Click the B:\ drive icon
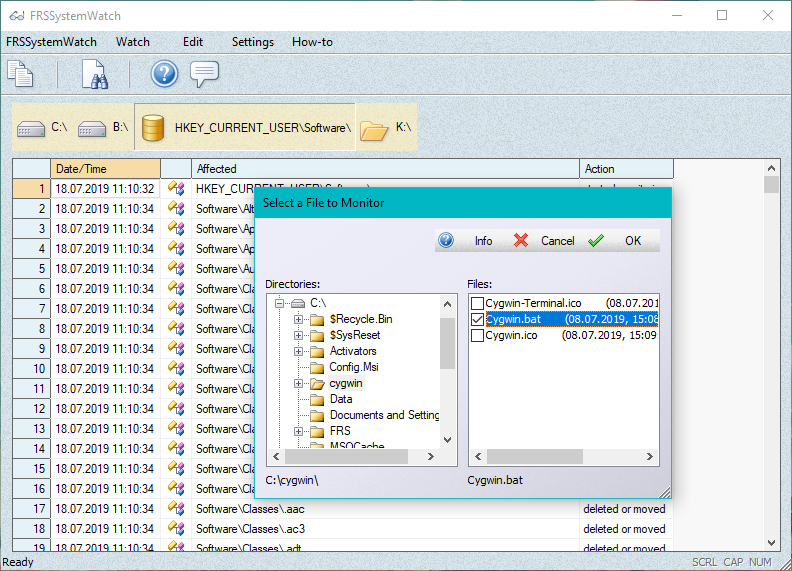792x571 pixels. [92, 128]
